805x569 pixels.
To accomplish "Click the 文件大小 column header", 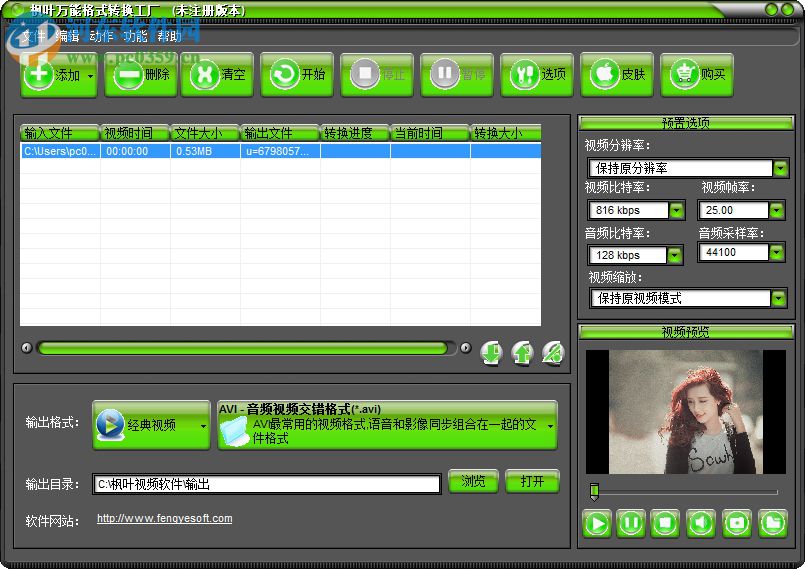I will (x=205, y=133).
